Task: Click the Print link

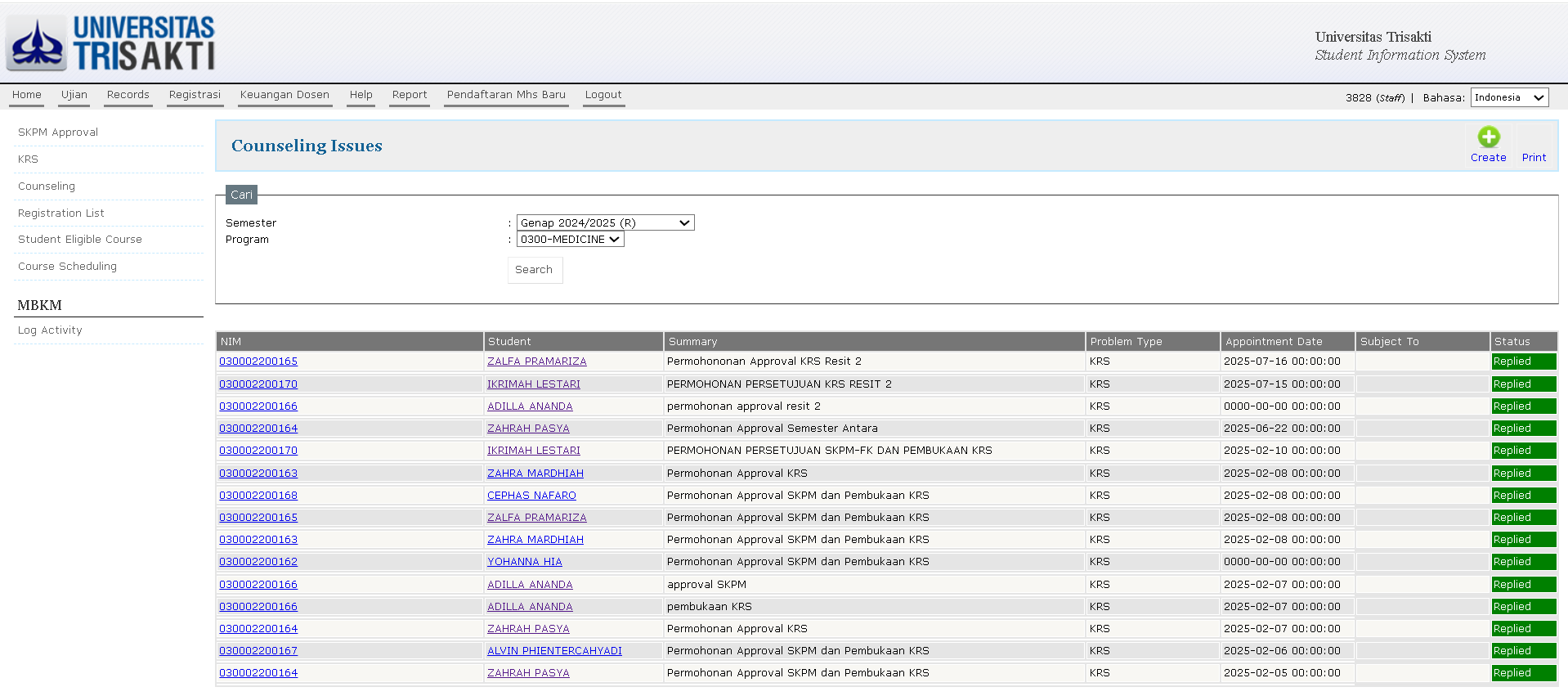Action: (x=1534, y=158)
